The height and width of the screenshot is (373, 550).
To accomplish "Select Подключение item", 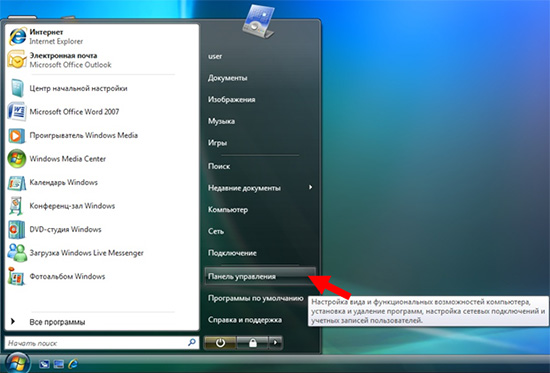I will tap(232, 253).
